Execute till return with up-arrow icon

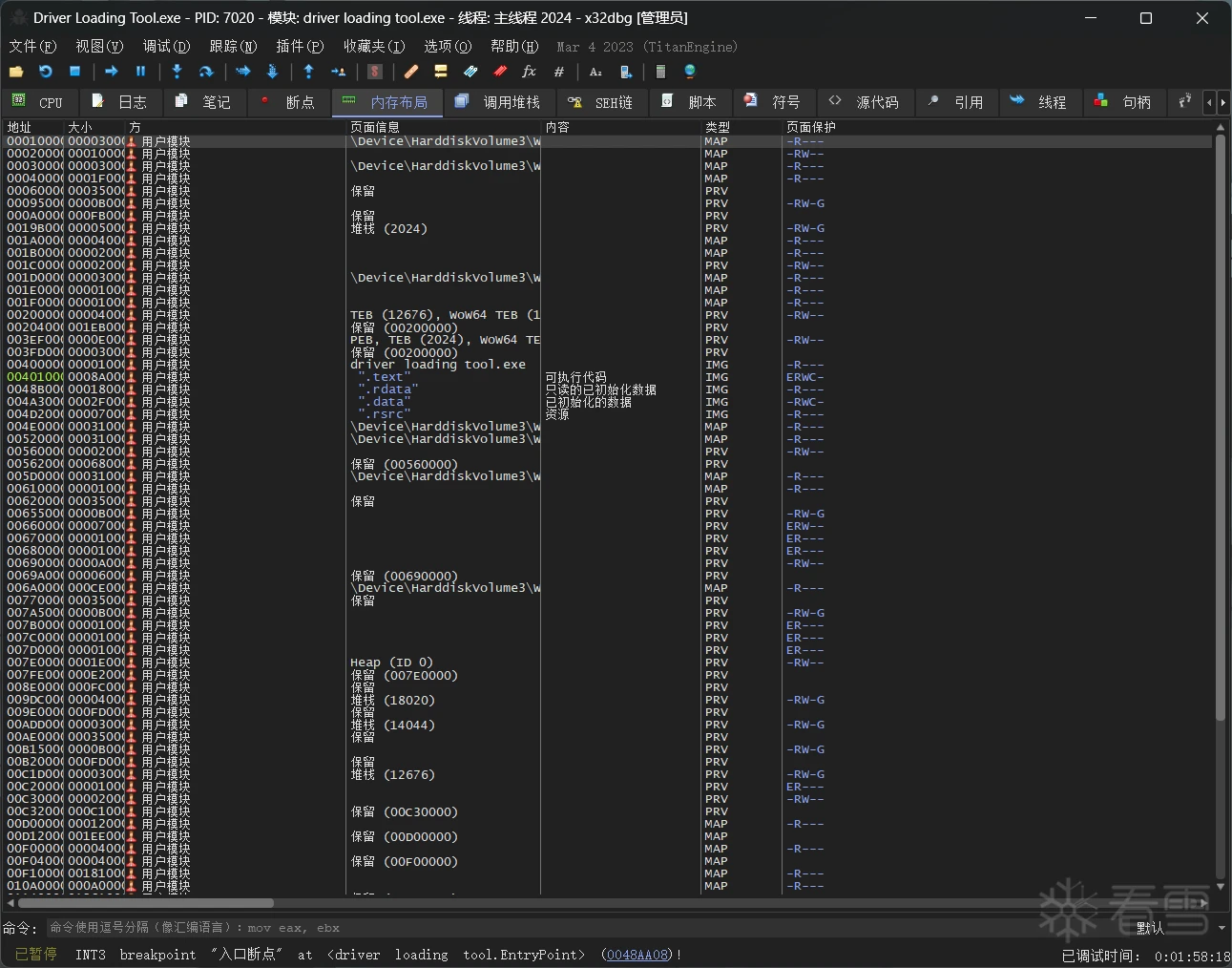coord(308,72)
